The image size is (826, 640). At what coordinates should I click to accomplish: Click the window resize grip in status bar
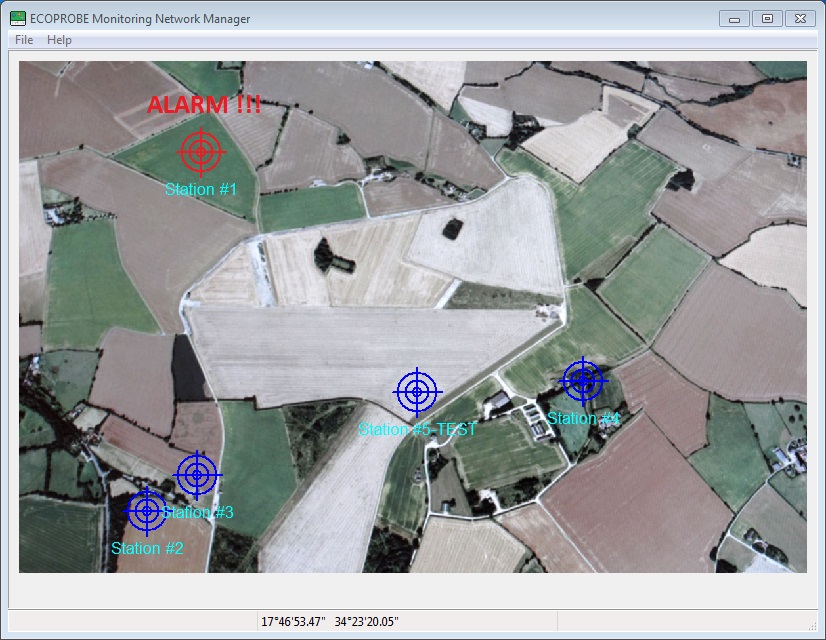click(812, 625)
